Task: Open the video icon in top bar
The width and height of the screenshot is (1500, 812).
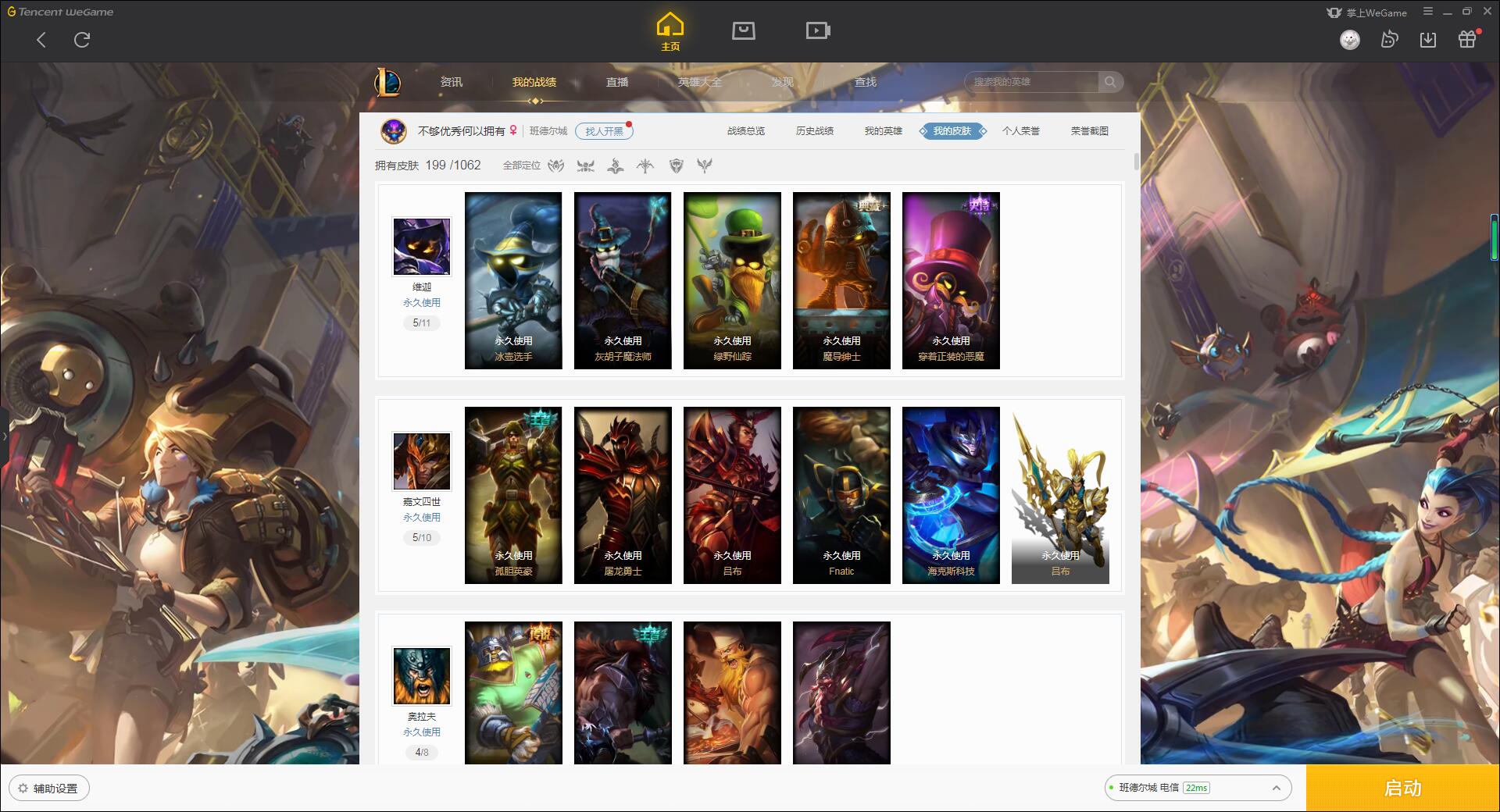Action: (x=817, y=30)
